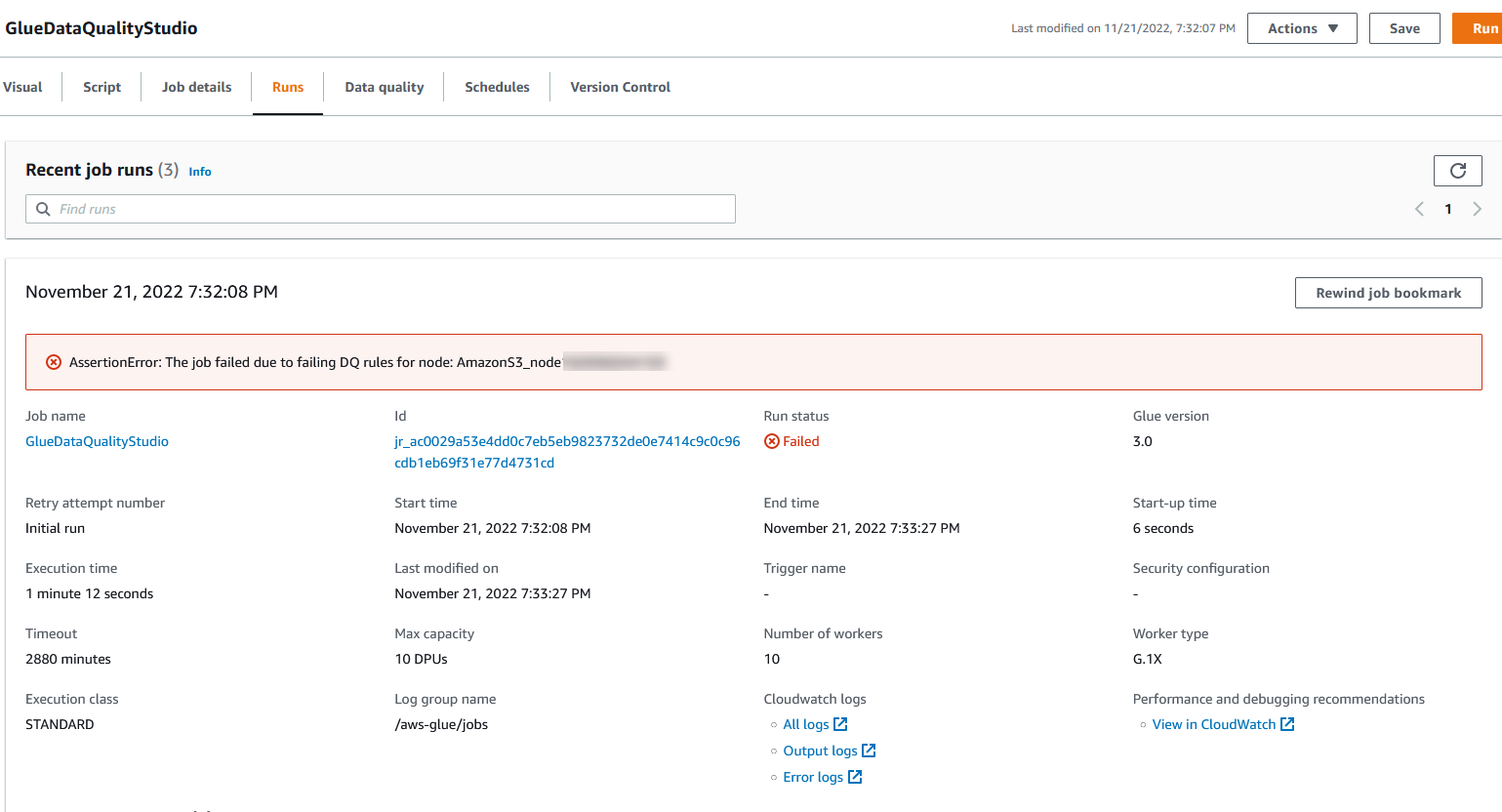Open the All logs external link icon

tap(840, 724)
